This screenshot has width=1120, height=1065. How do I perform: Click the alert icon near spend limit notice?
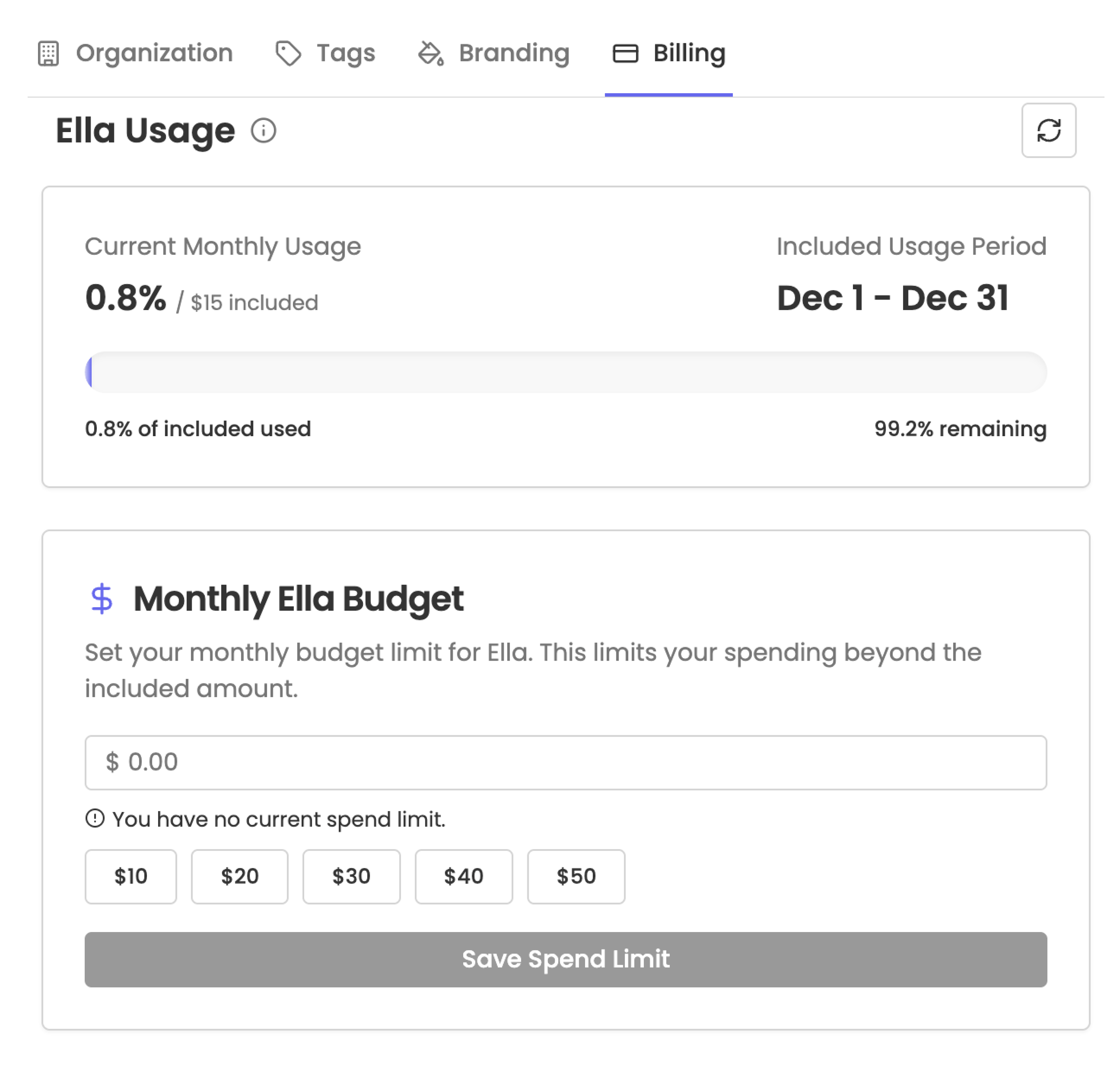[95, 818]
